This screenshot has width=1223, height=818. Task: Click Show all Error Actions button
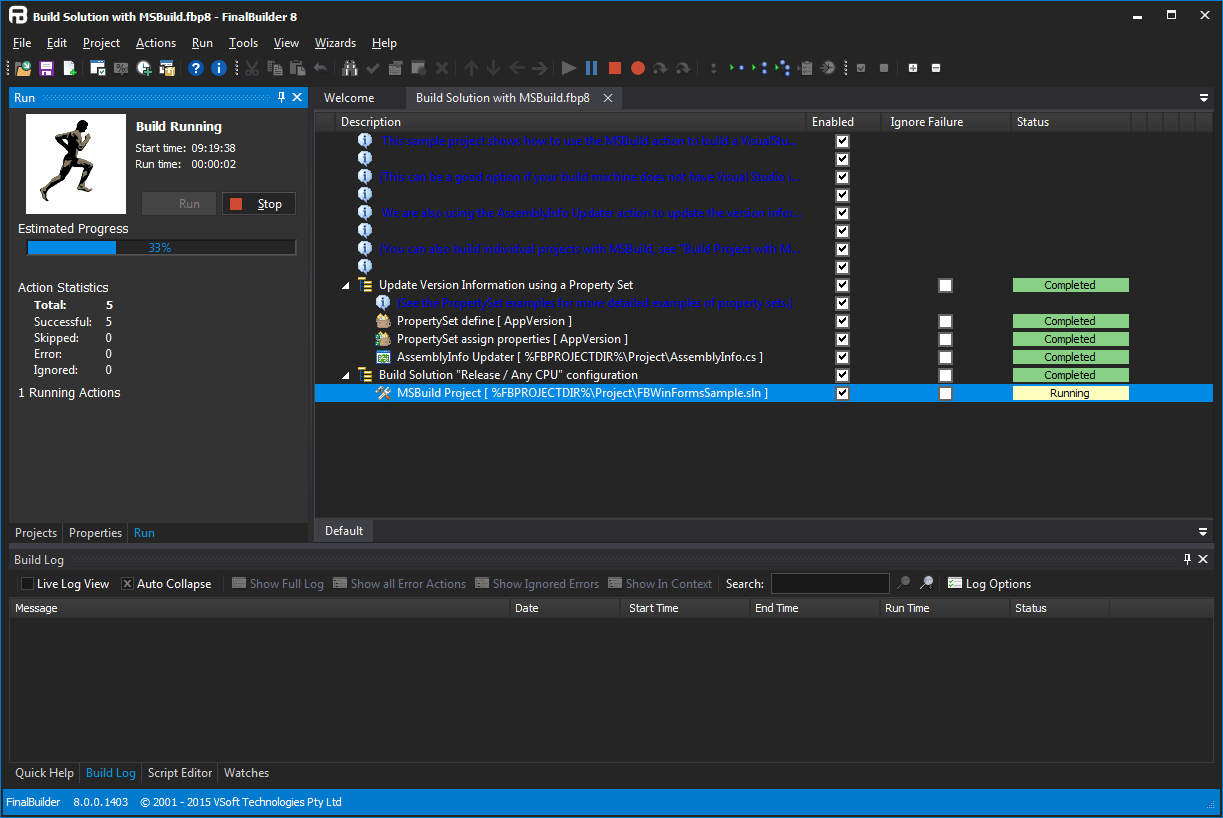pos(400,584)
